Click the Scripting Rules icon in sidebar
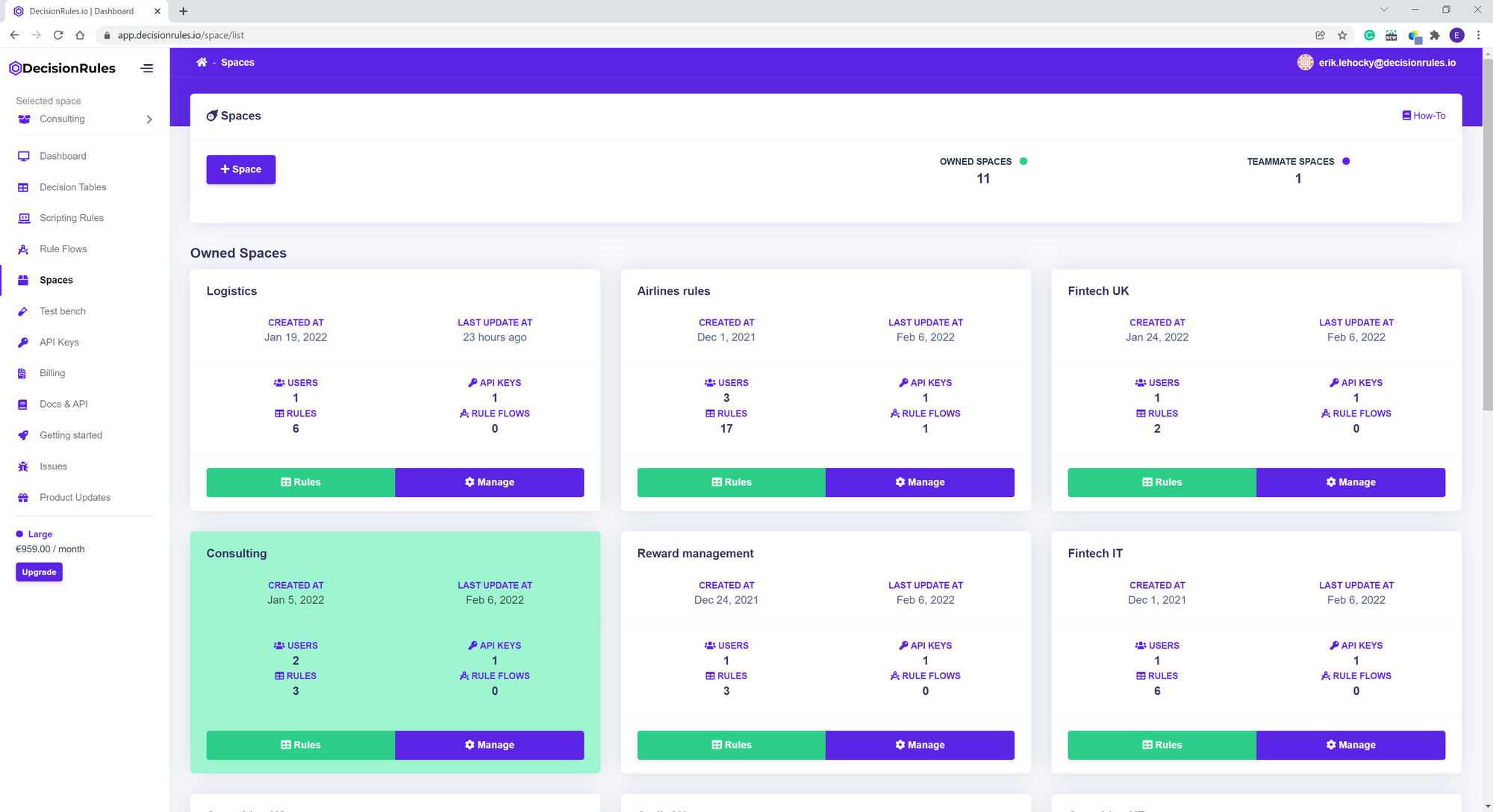The height and width of the screenshot is (812, 1493). [24, 218]
